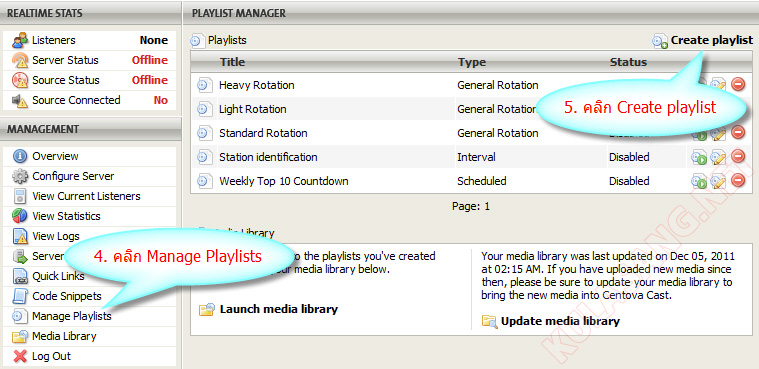Click disc icon beside Heavy Rotation title
Image resolution: width=759 pixels, height=369 pixels.
pos(205,85)
